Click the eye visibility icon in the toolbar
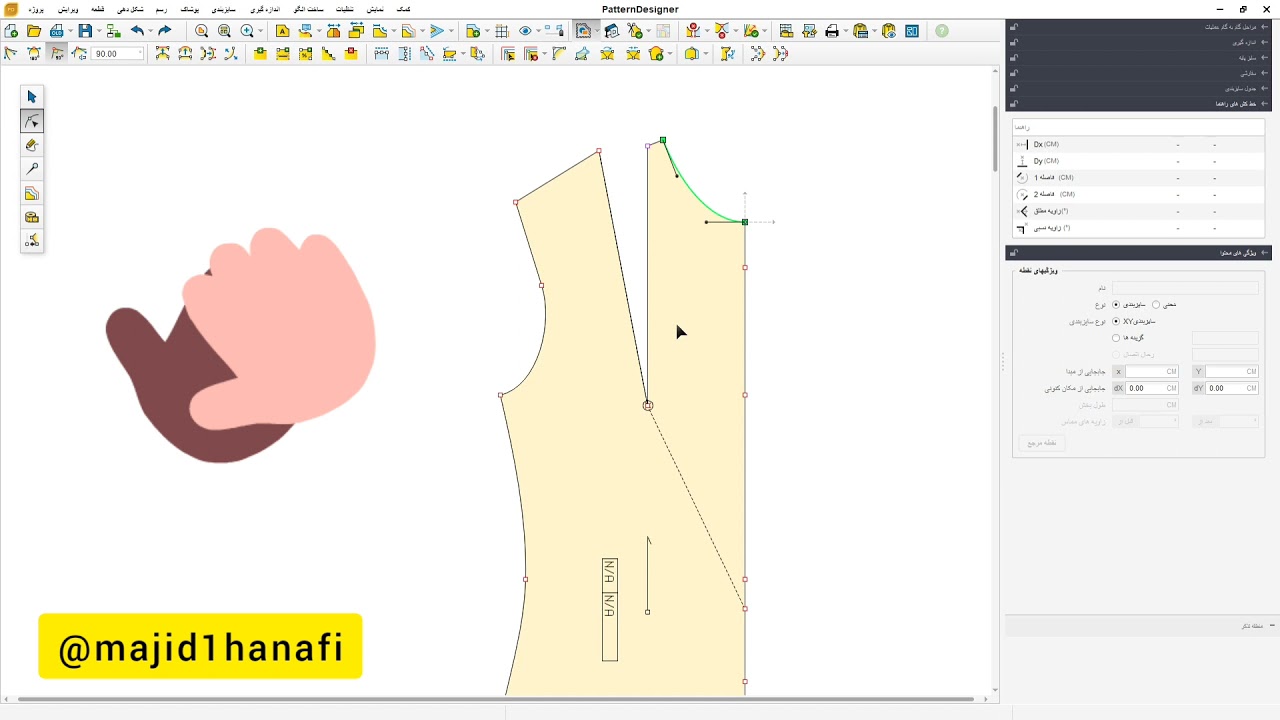The image size is (1280, 720). coord(525,31)
